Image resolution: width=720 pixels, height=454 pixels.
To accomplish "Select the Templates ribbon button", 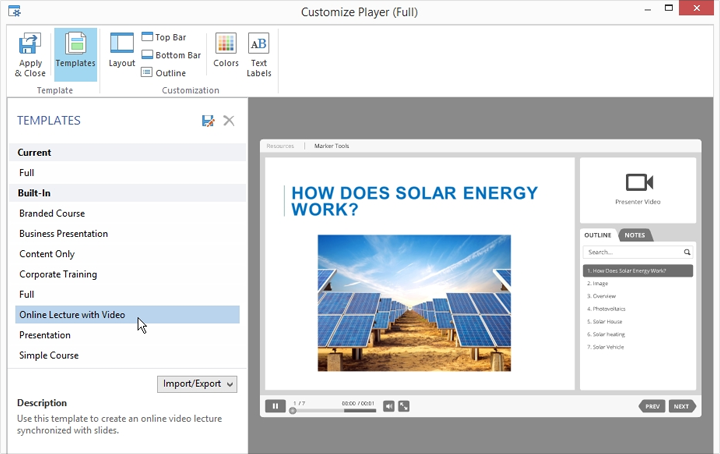I will 75,54.
